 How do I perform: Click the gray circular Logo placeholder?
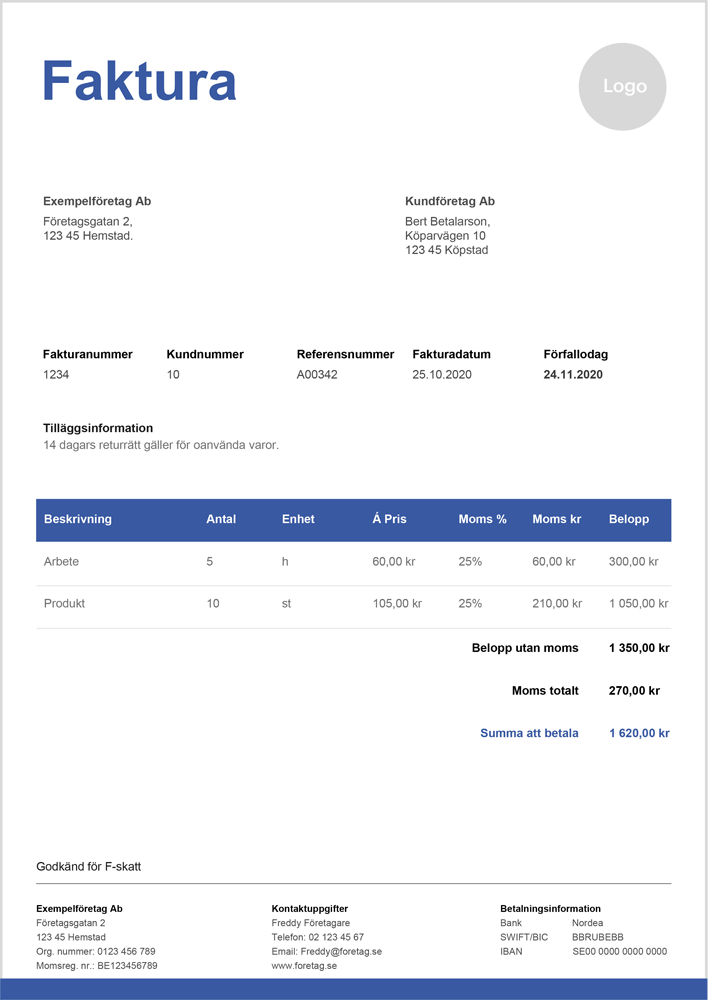pos(624,87)
